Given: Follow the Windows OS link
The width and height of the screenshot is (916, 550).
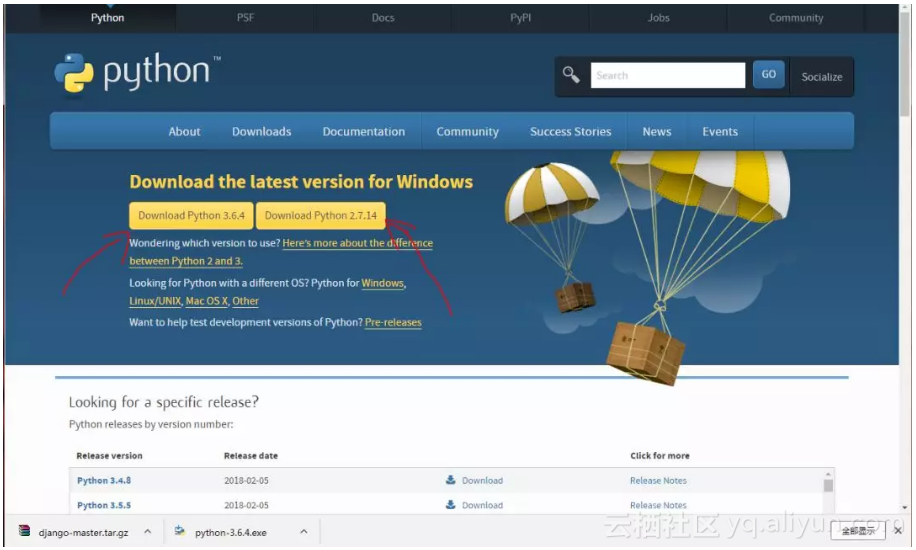Looking at the screenshot, I should coord(383,283).
